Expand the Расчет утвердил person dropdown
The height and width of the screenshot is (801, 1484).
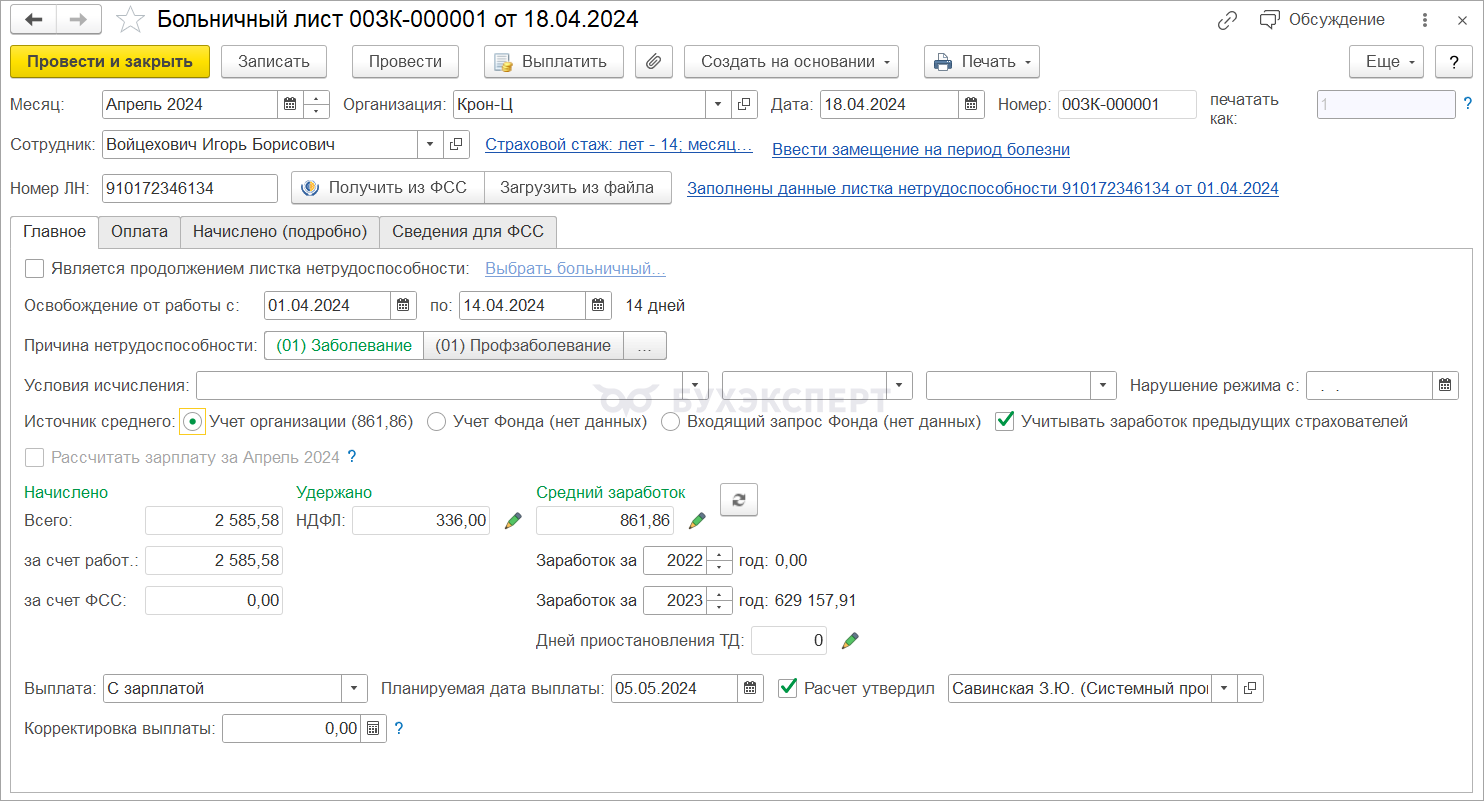coord(1224,688)
